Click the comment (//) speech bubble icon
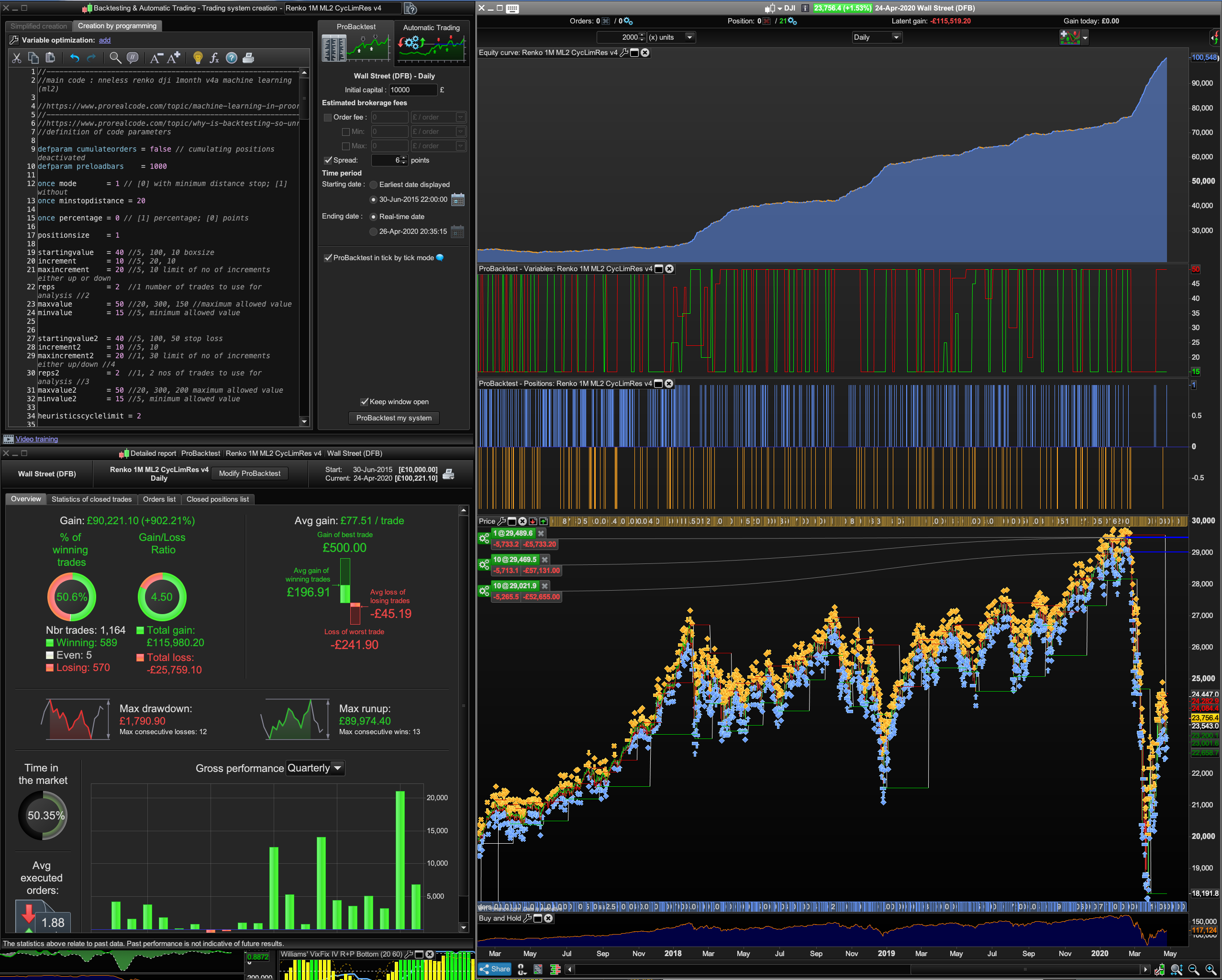Viewport: 1222px width, 980px height. [x=133, y=58]
